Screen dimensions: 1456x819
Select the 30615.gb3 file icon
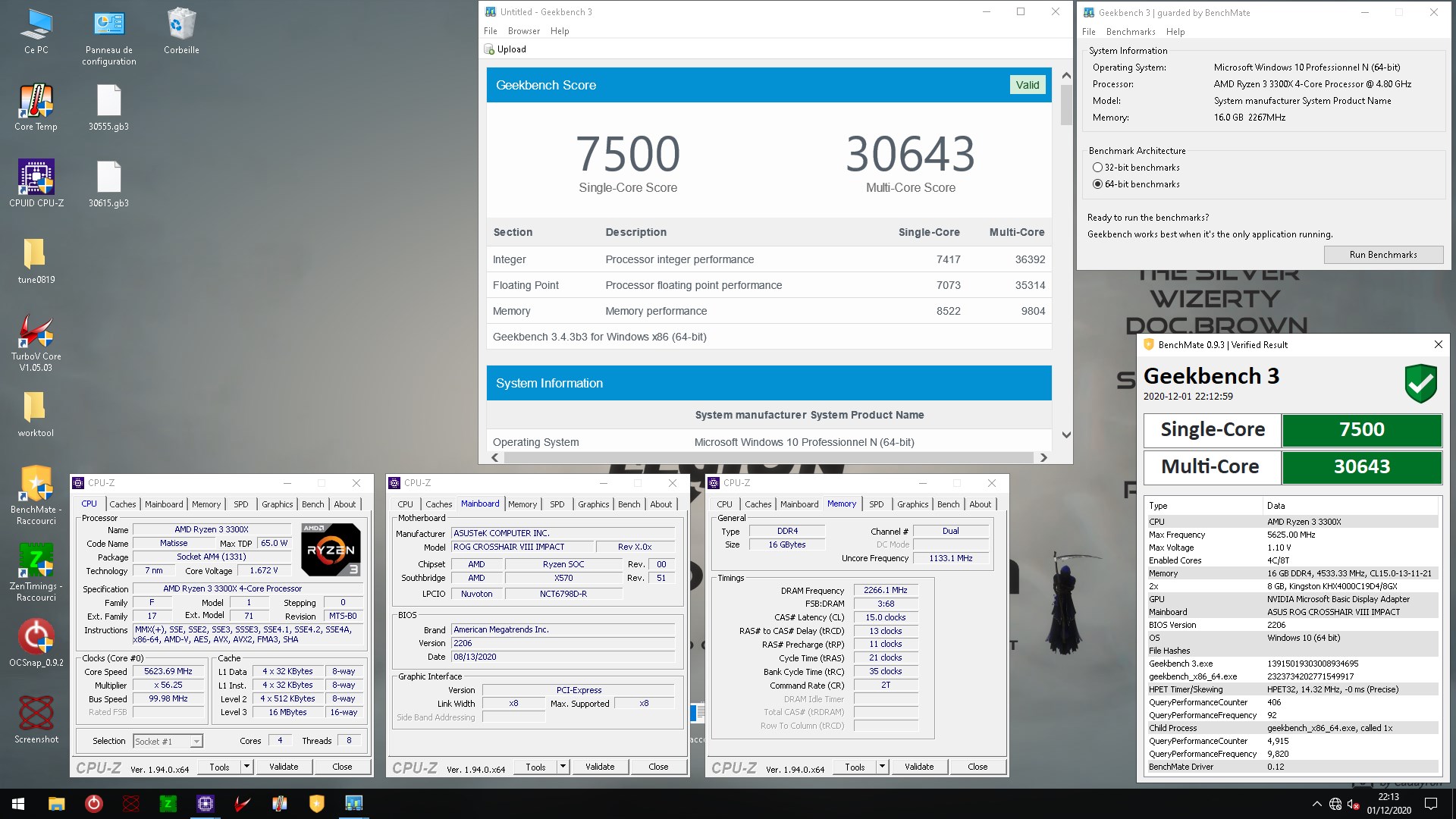(x=108, y=184)
